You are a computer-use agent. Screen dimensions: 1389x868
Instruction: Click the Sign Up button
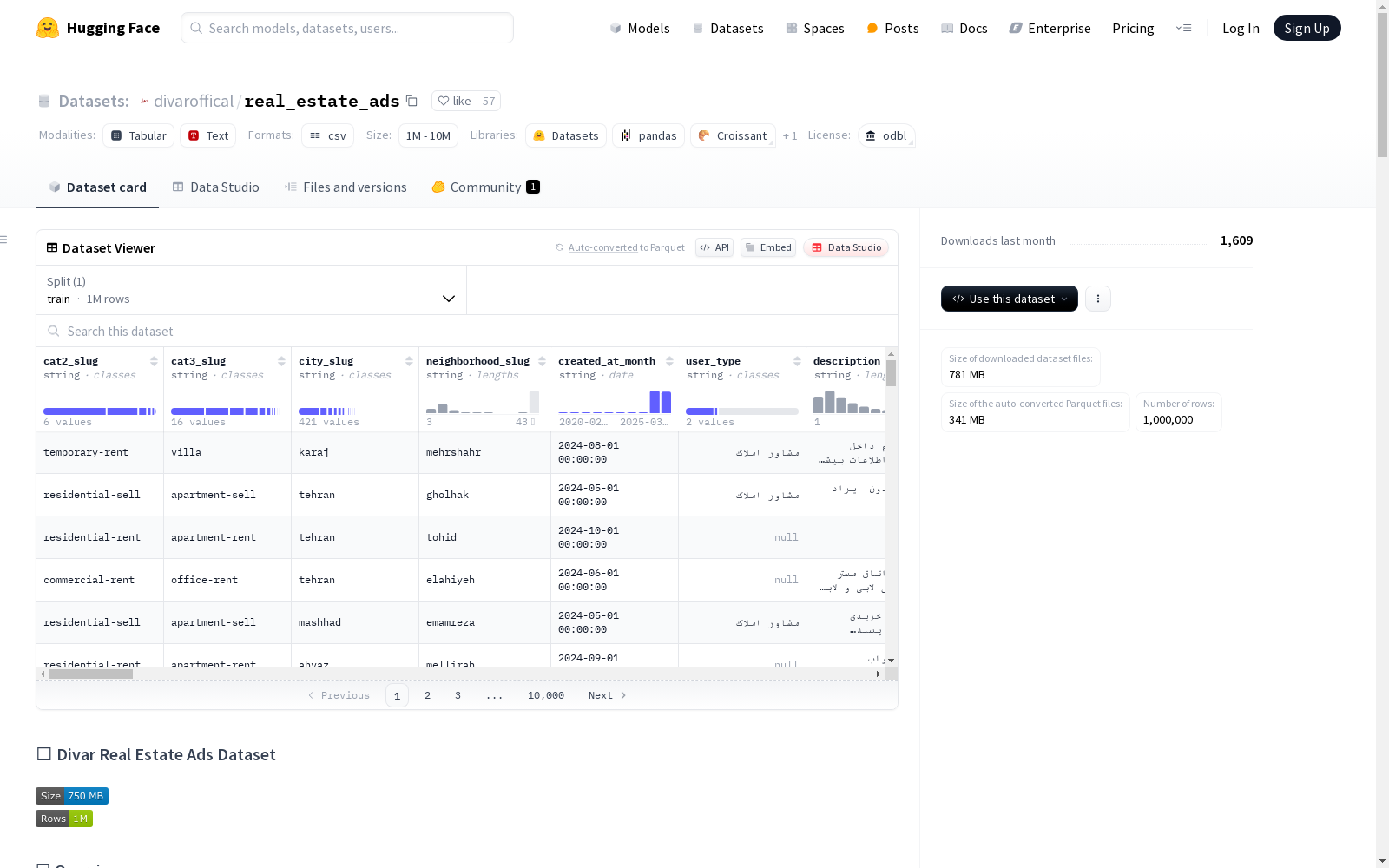click(1307, 28)
